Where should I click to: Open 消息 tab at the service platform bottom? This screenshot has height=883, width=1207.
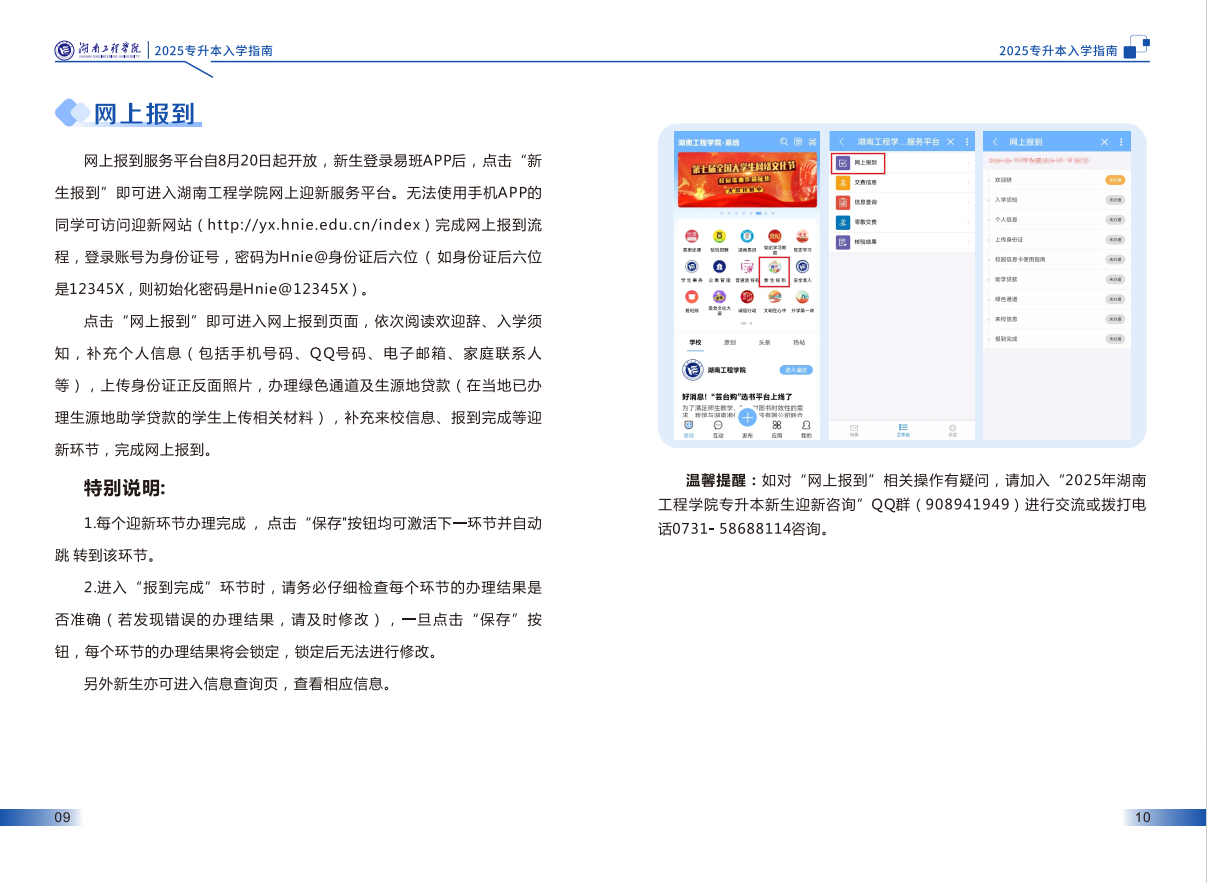point(854,430)
